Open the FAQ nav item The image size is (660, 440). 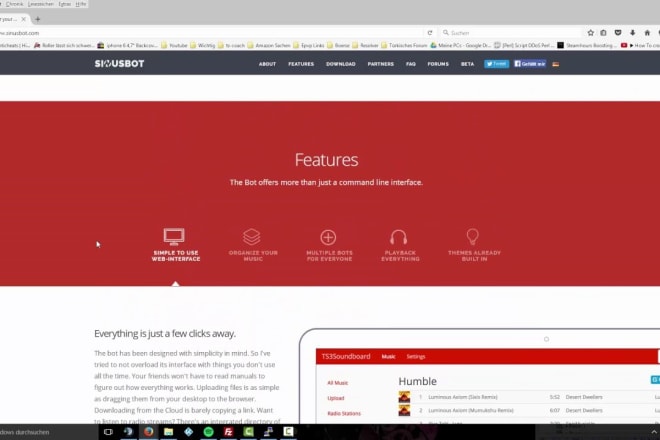pyautogui.click(x=411, y=64)
